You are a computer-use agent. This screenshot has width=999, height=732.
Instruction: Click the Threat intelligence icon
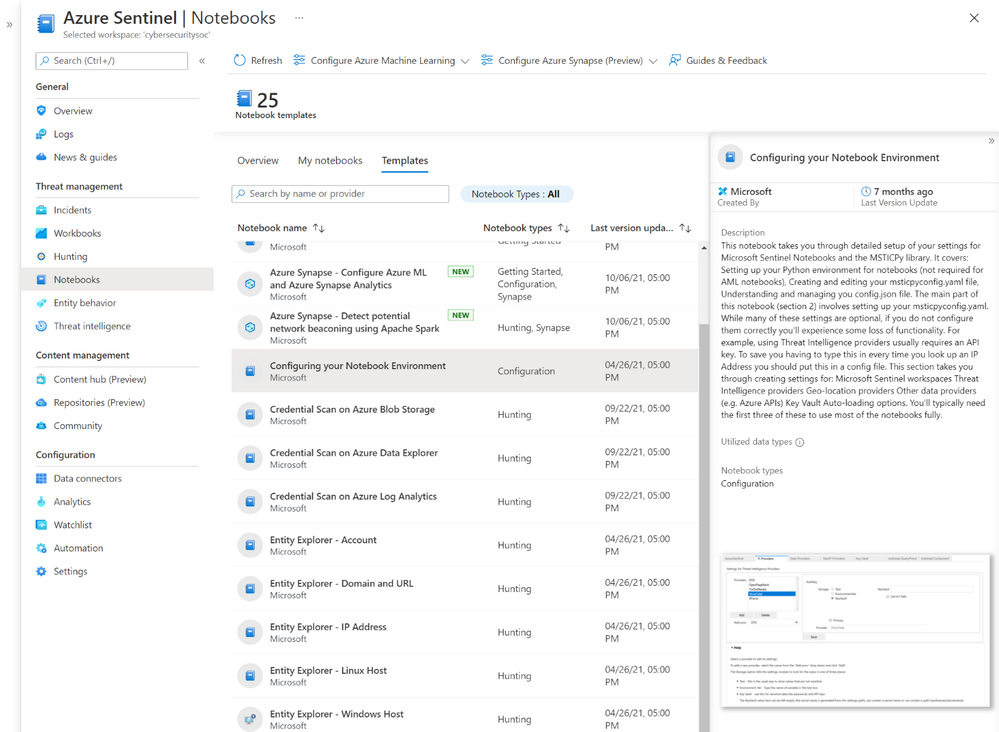(x=41, y=326)
